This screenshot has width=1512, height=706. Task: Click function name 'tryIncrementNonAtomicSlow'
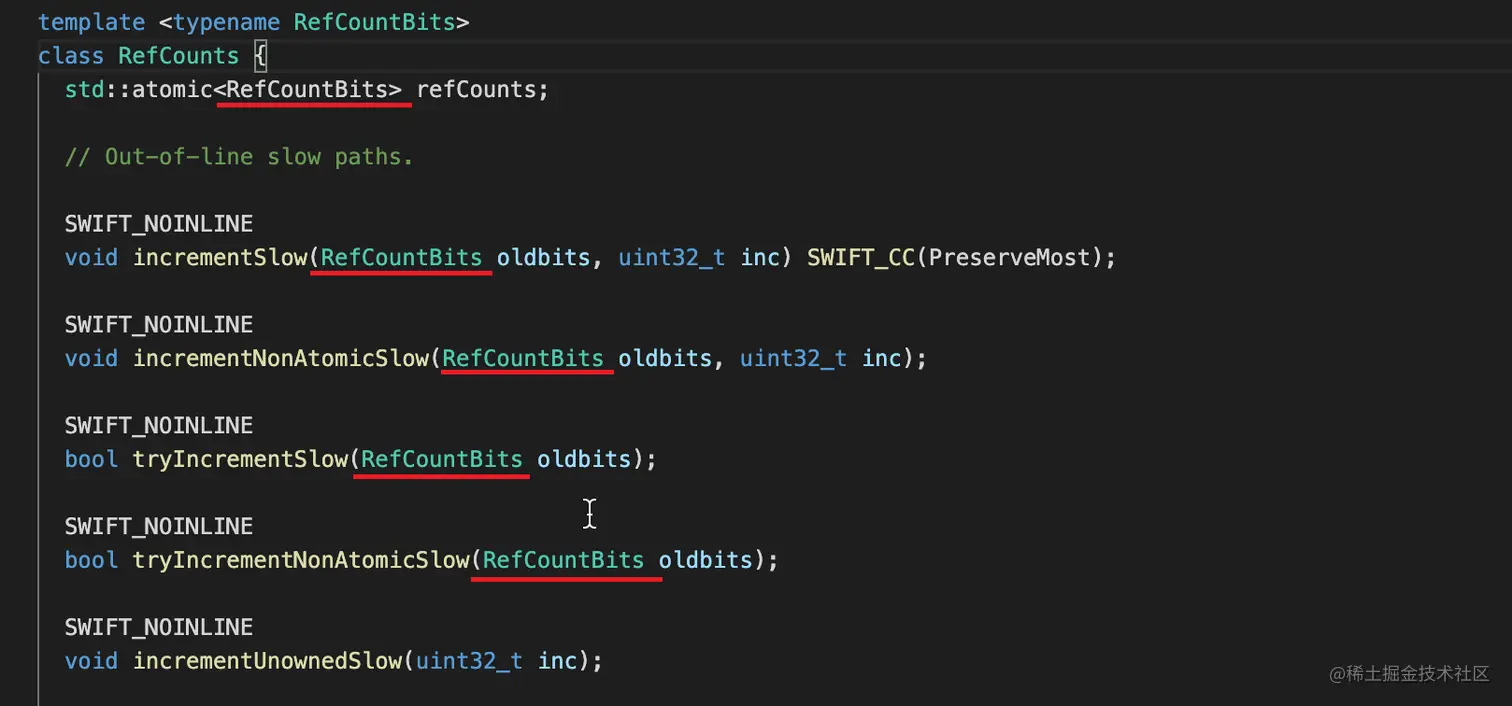[301, 560]
